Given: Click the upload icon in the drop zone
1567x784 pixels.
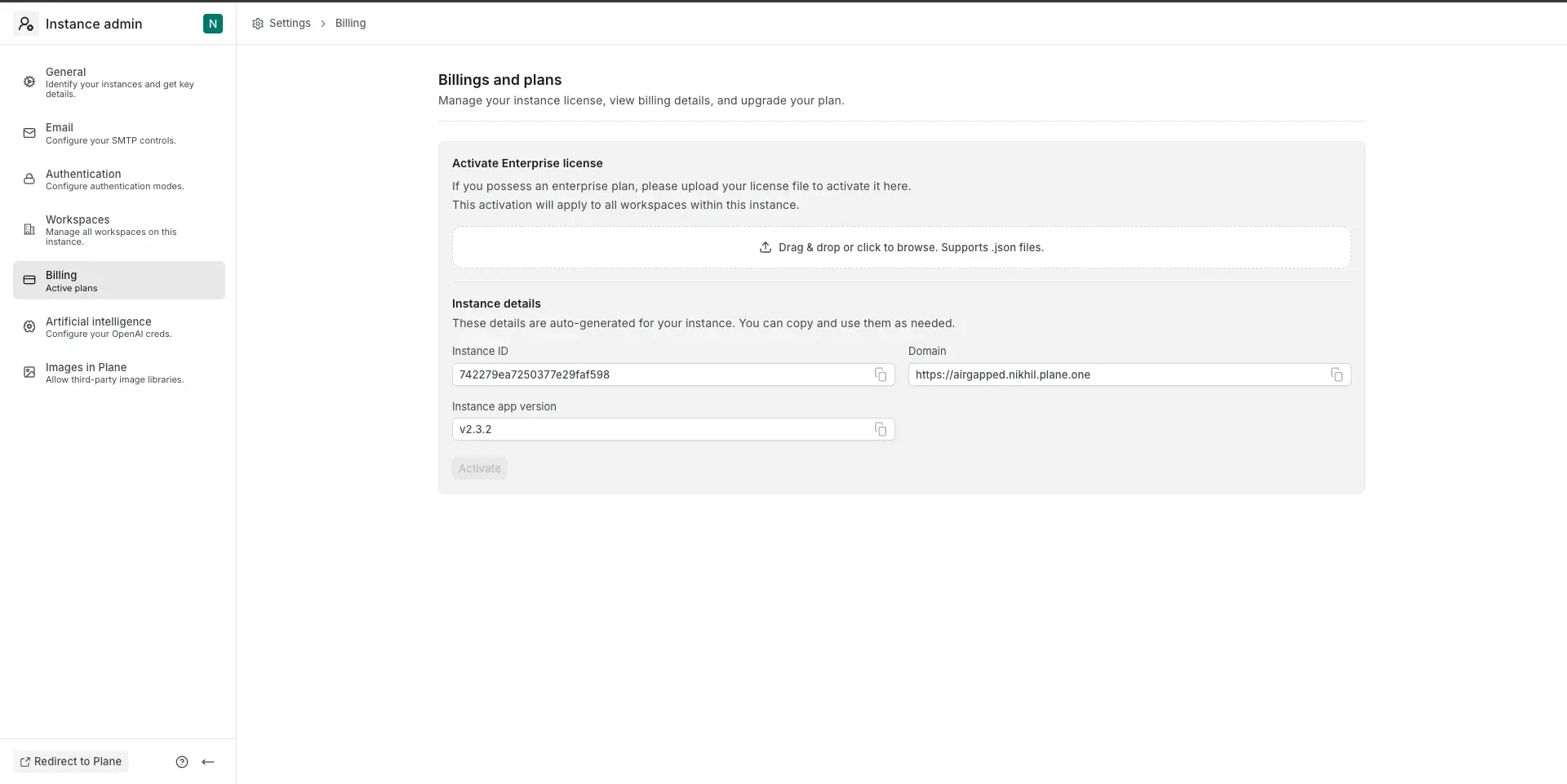Looking at the screenshot, I should [766, 247].
